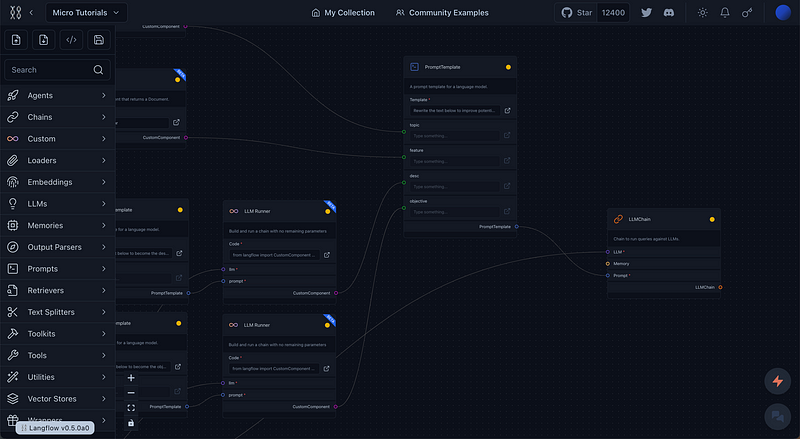The image size is (800, 439).
Task: Toggle the light/dark theme sun icon
Action: pyautogui.click(x=703, y=13)
